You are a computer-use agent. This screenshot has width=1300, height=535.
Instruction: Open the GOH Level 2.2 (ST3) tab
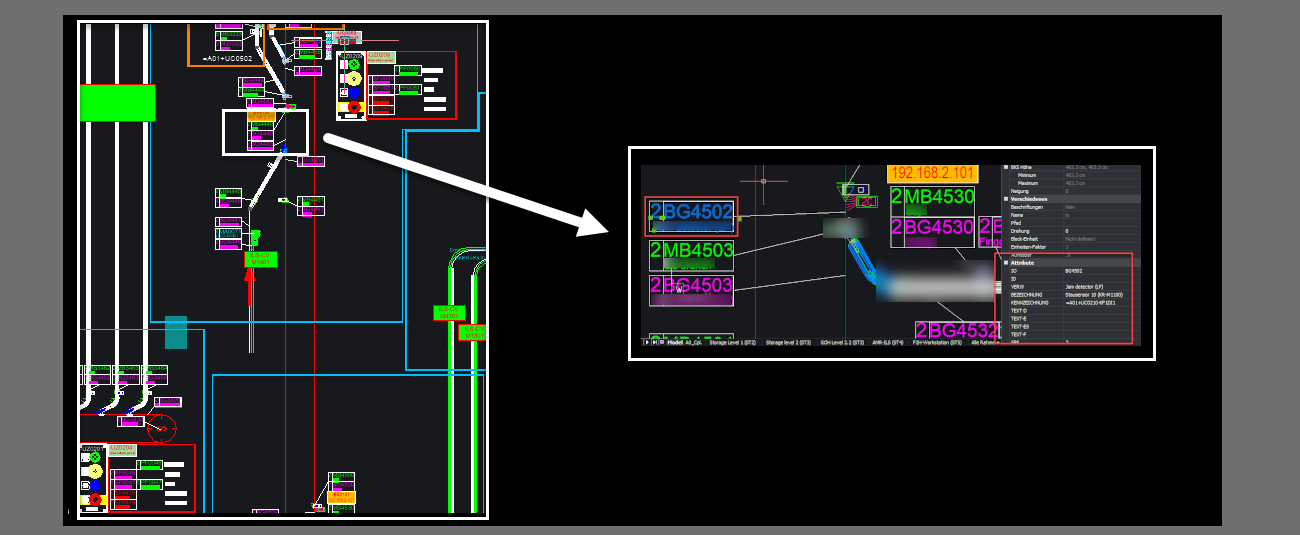coord(841,342)
